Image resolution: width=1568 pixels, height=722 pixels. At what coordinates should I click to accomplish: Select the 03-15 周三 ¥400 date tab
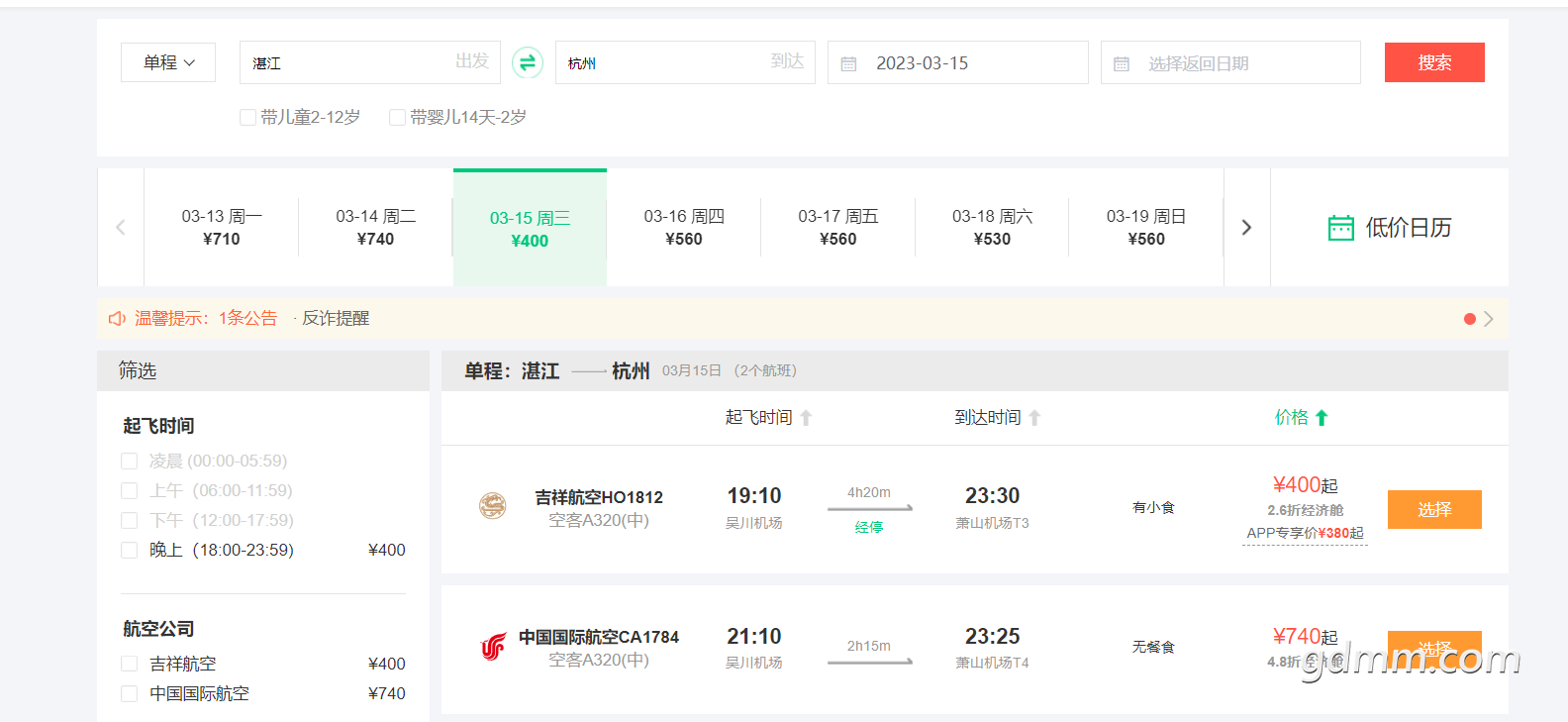[530, 228]
